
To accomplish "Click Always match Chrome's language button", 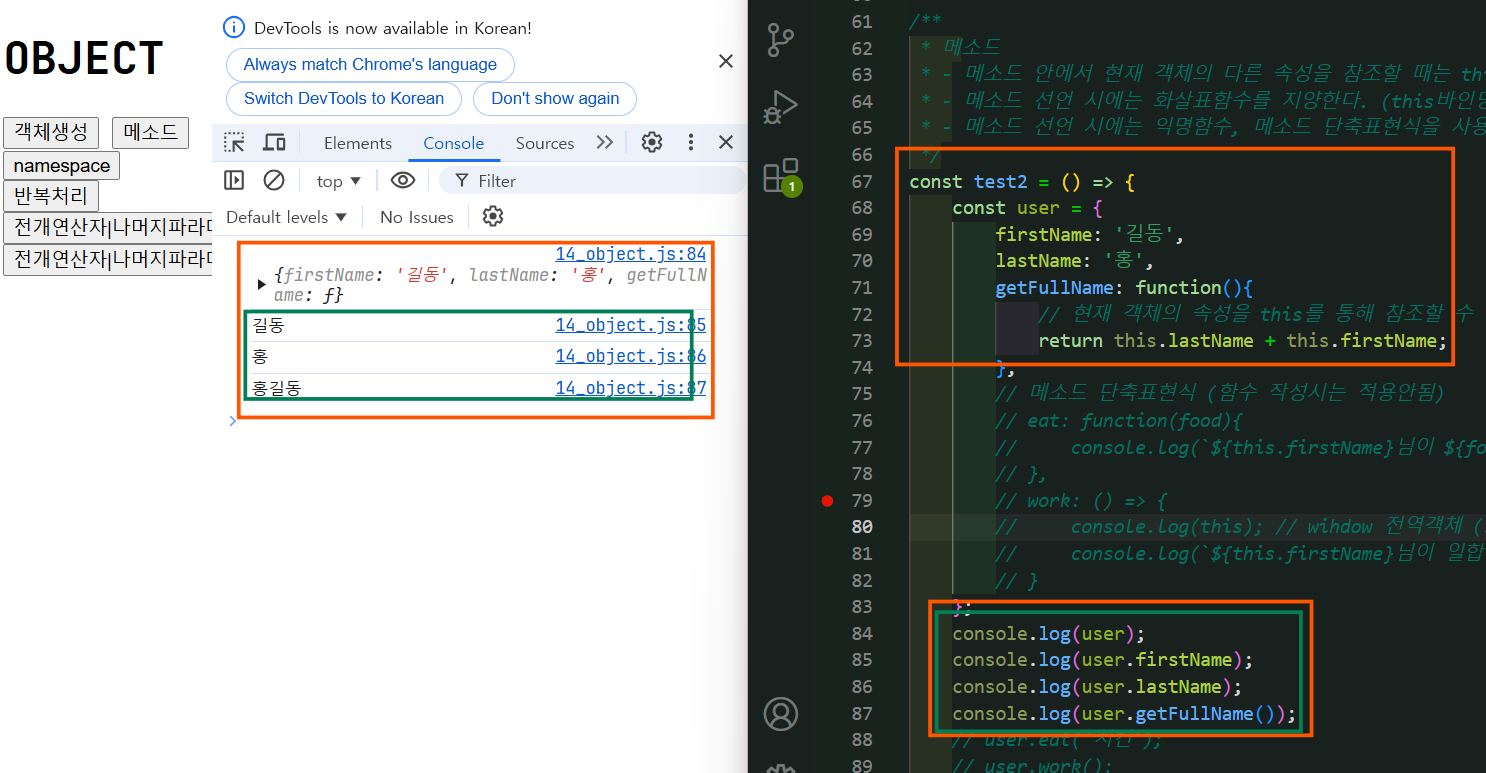I will pyautogui.click(x=370, y=64).
